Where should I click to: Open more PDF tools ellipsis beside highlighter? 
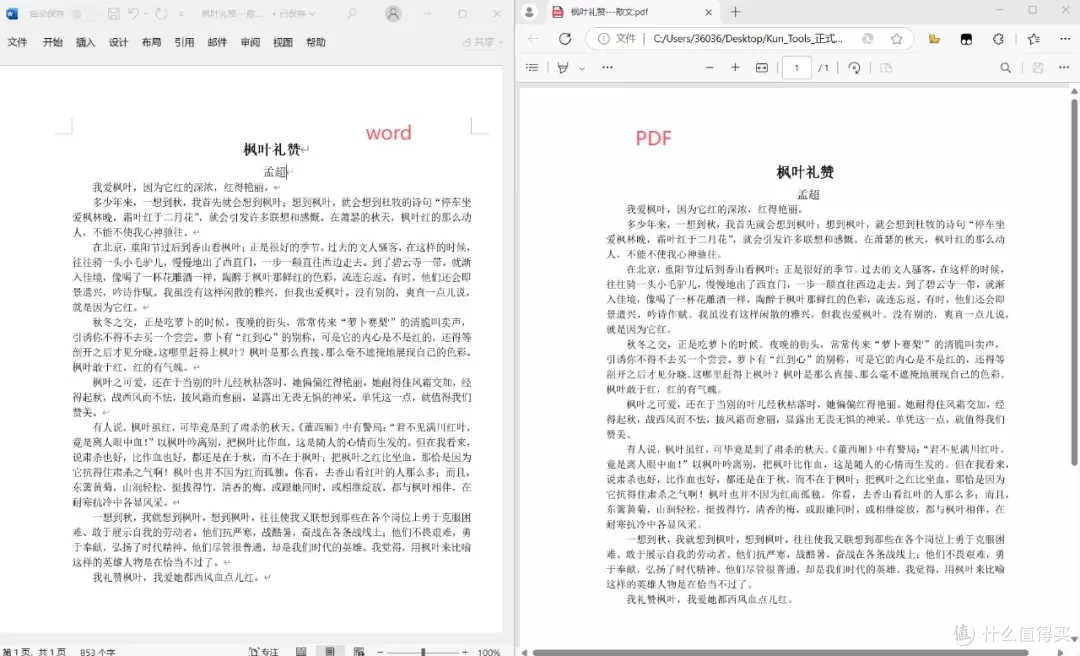[x=607, y=68]
